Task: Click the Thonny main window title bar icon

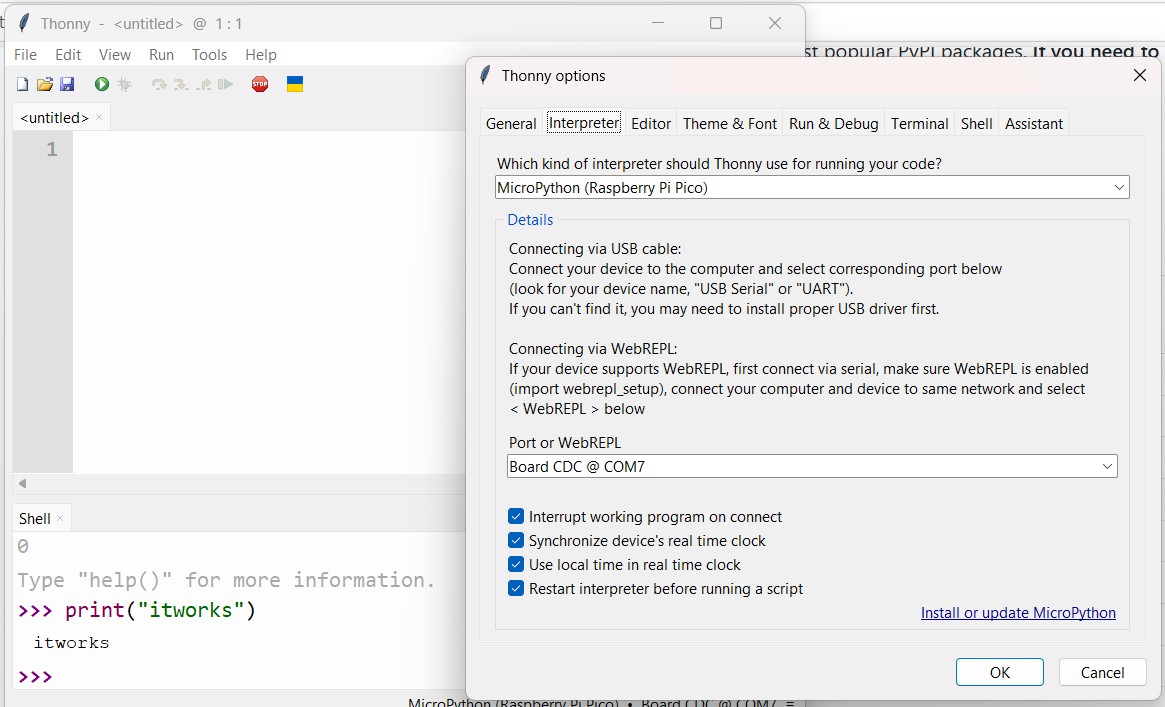Action: [x=24, y=23]
